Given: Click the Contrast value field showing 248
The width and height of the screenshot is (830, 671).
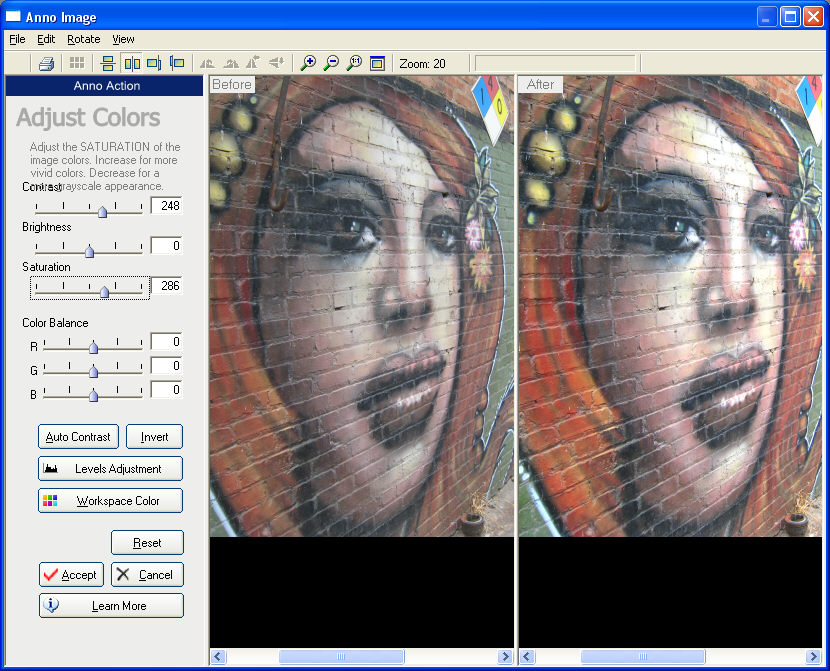Looking at the screenshot, I should (x=166, y=205).
